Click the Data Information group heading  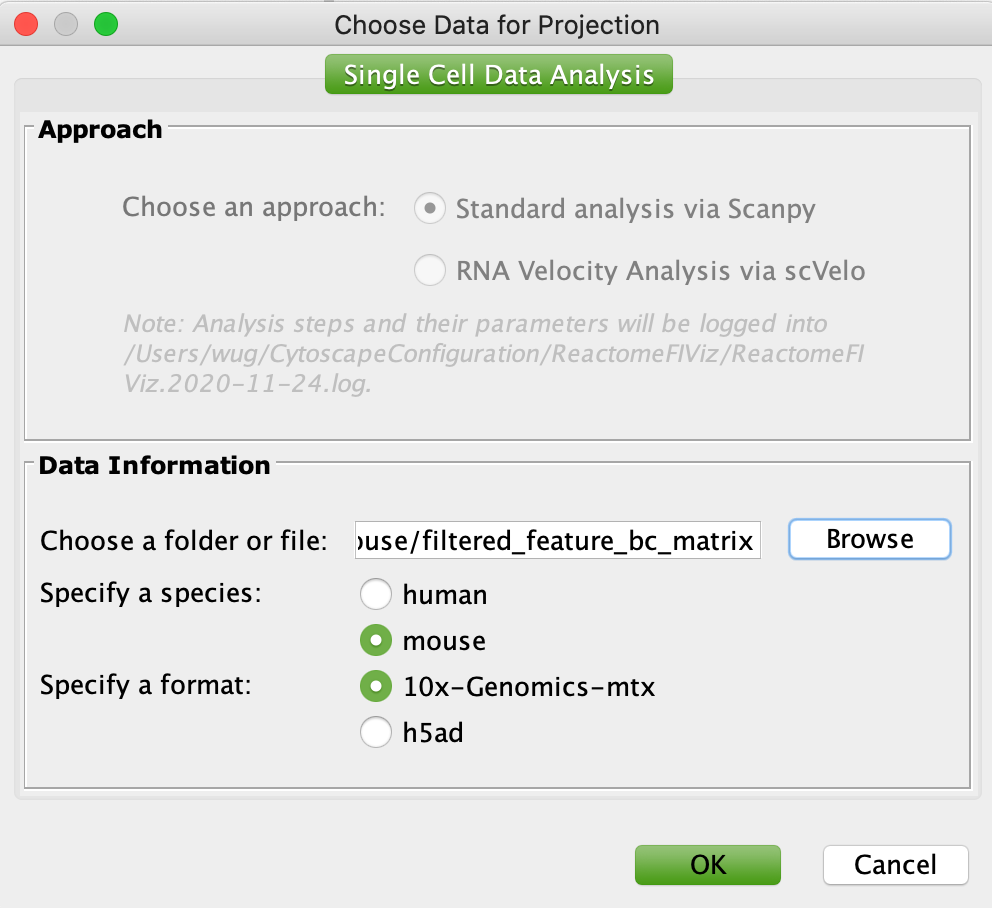[x=154, y=465]
